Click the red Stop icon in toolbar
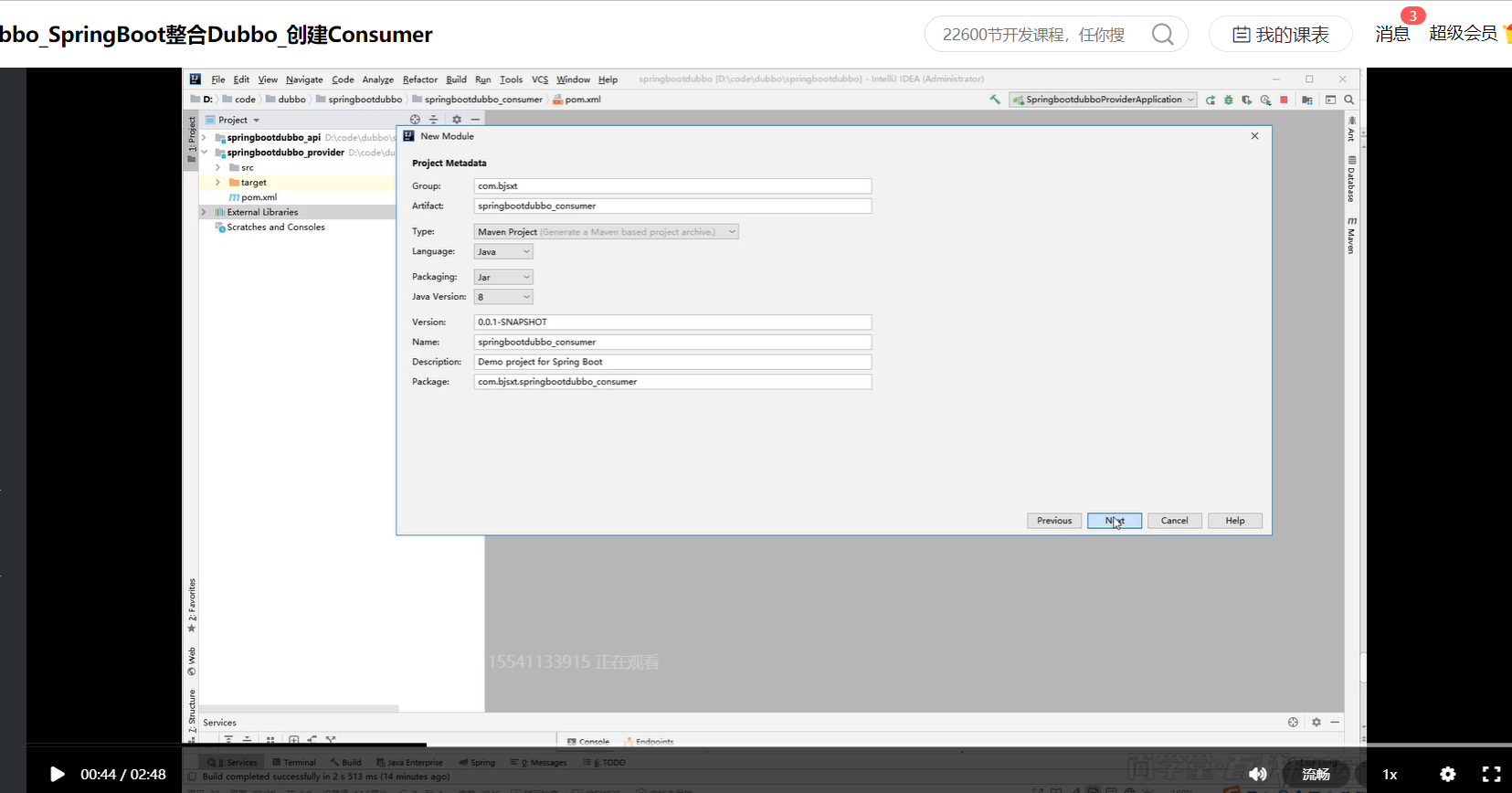 (1284, 100)
